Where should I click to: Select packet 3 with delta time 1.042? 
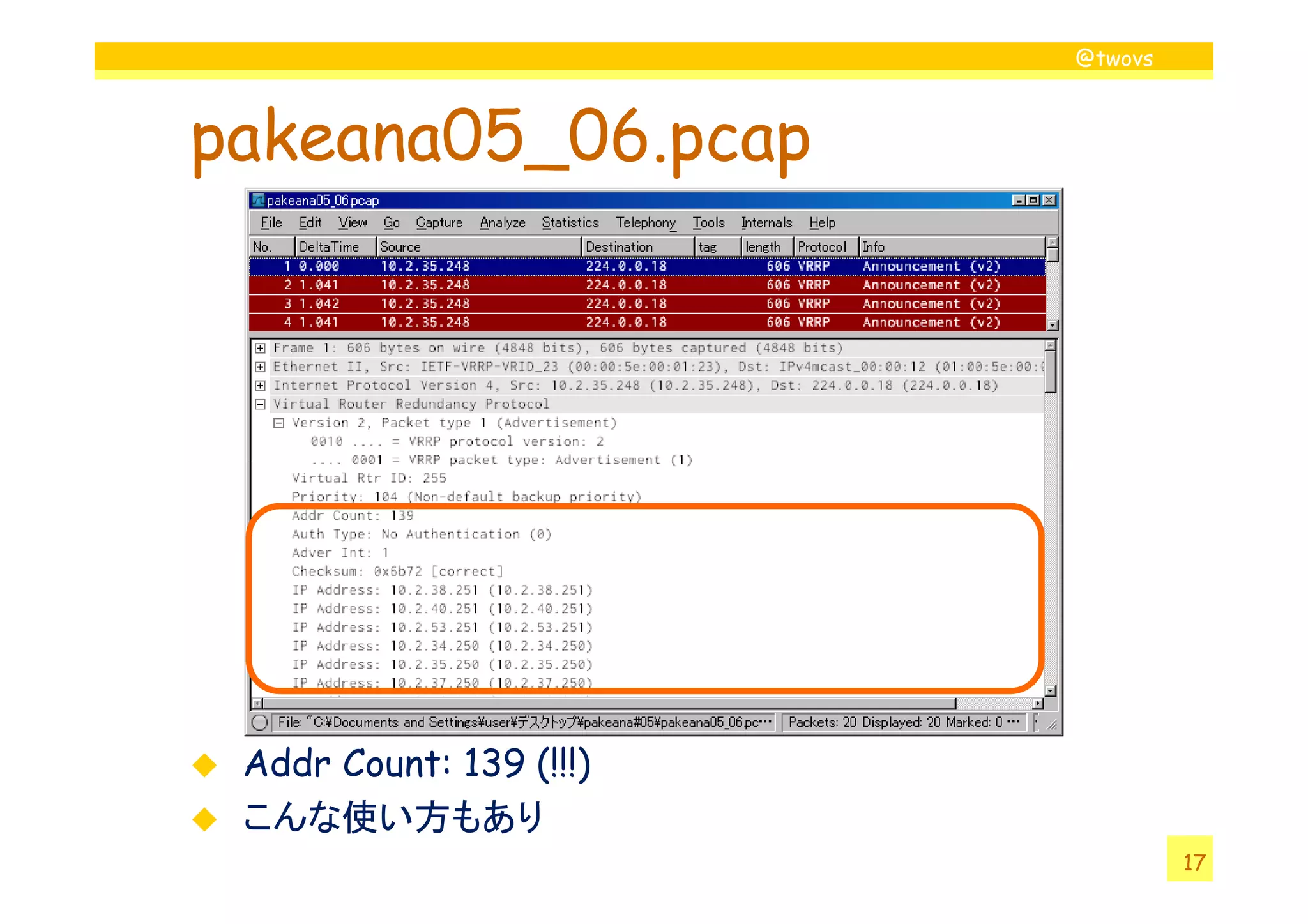[x=647, y=304]
